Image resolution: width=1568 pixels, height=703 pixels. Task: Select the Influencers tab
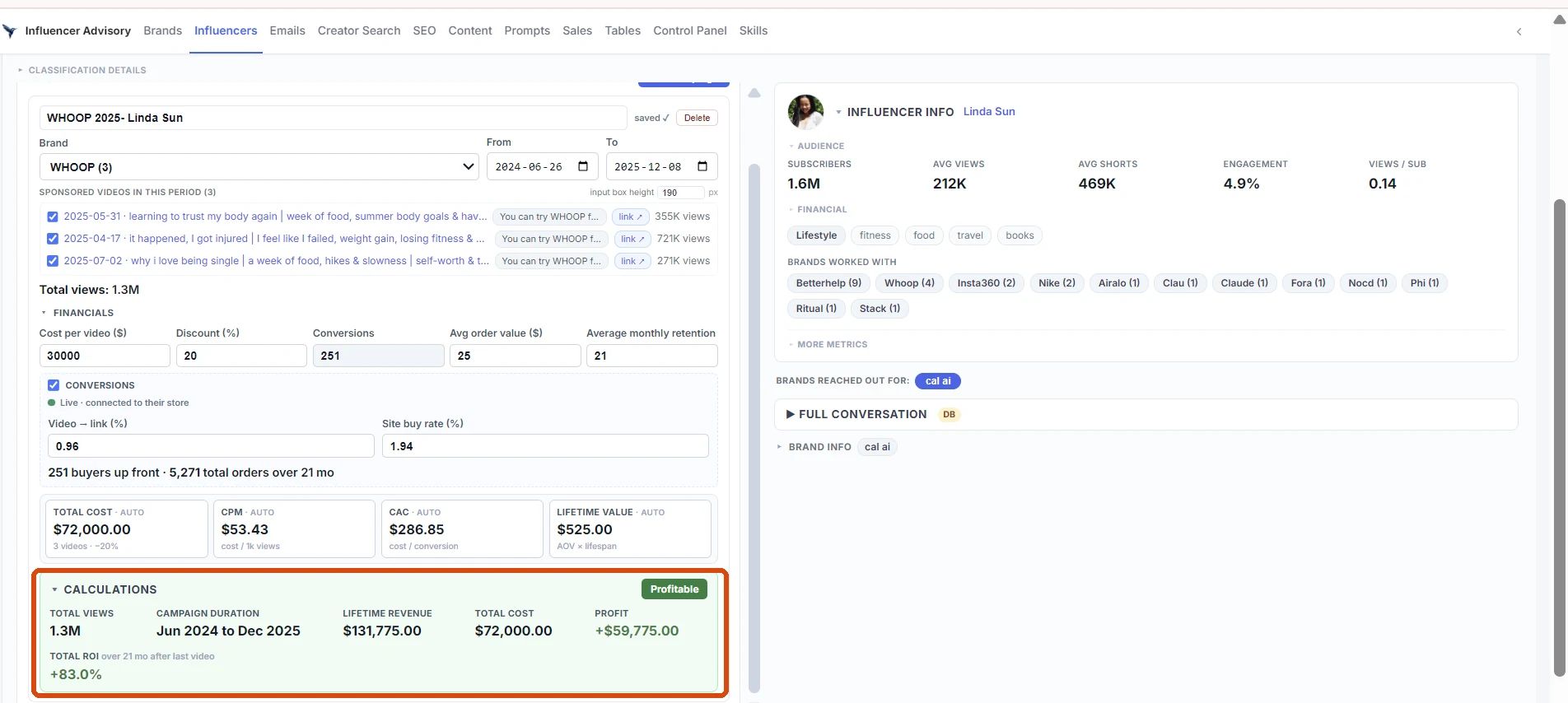click(226, 30)
